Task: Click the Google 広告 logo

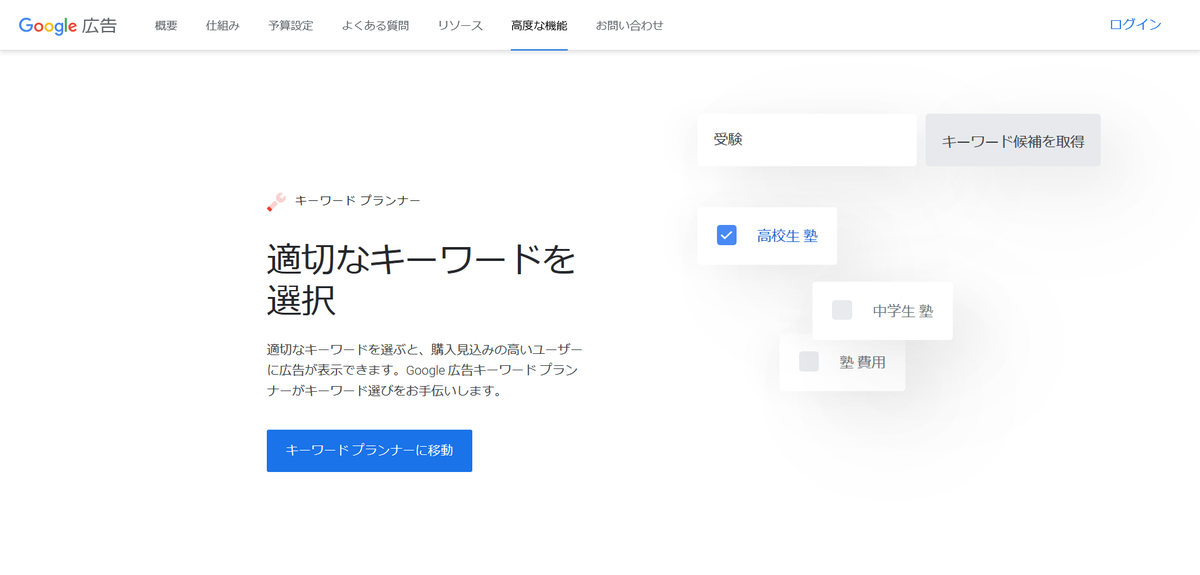Action: (x=67, y=25)
